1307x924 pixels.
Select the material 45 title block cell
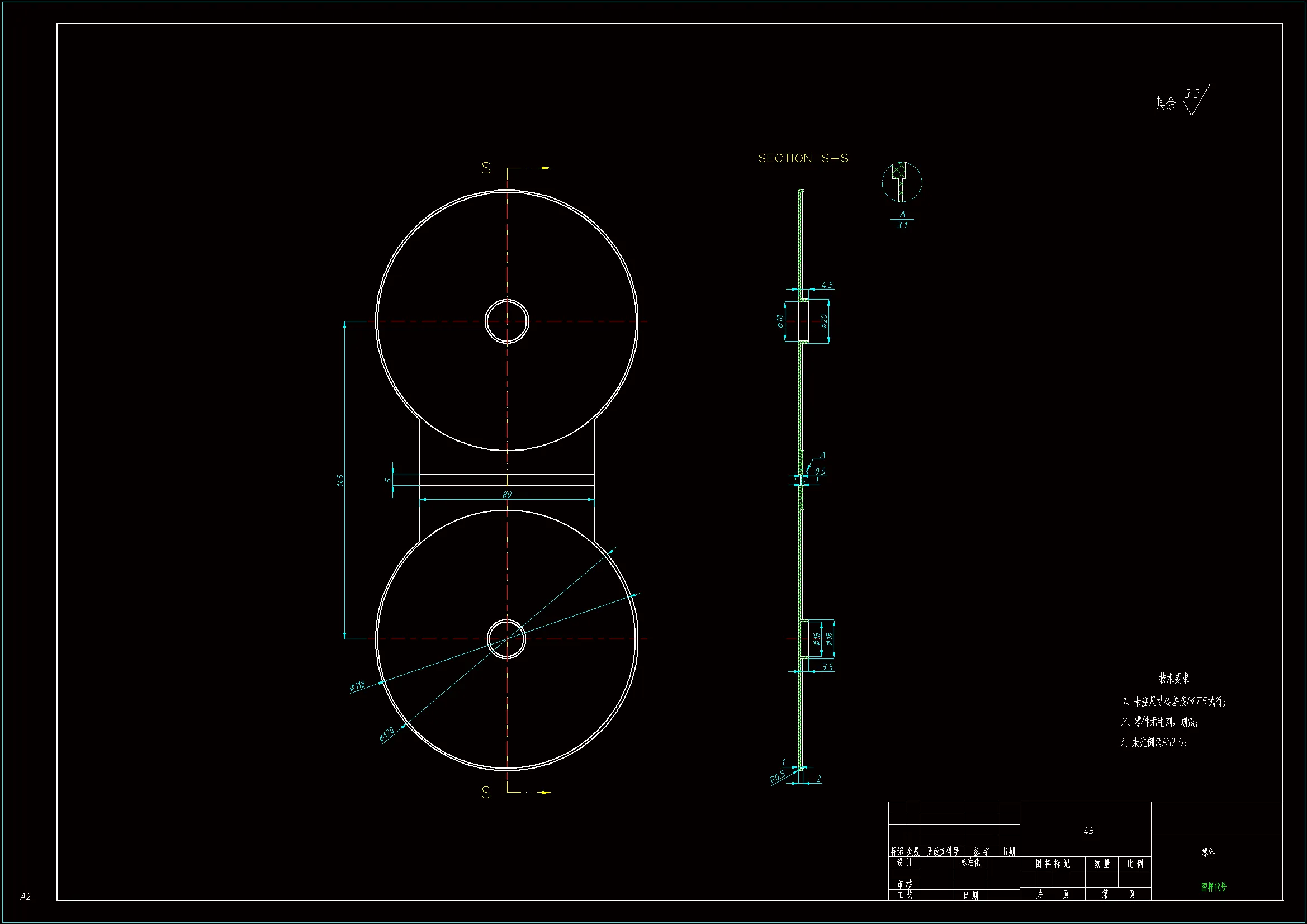[1088, 831]
